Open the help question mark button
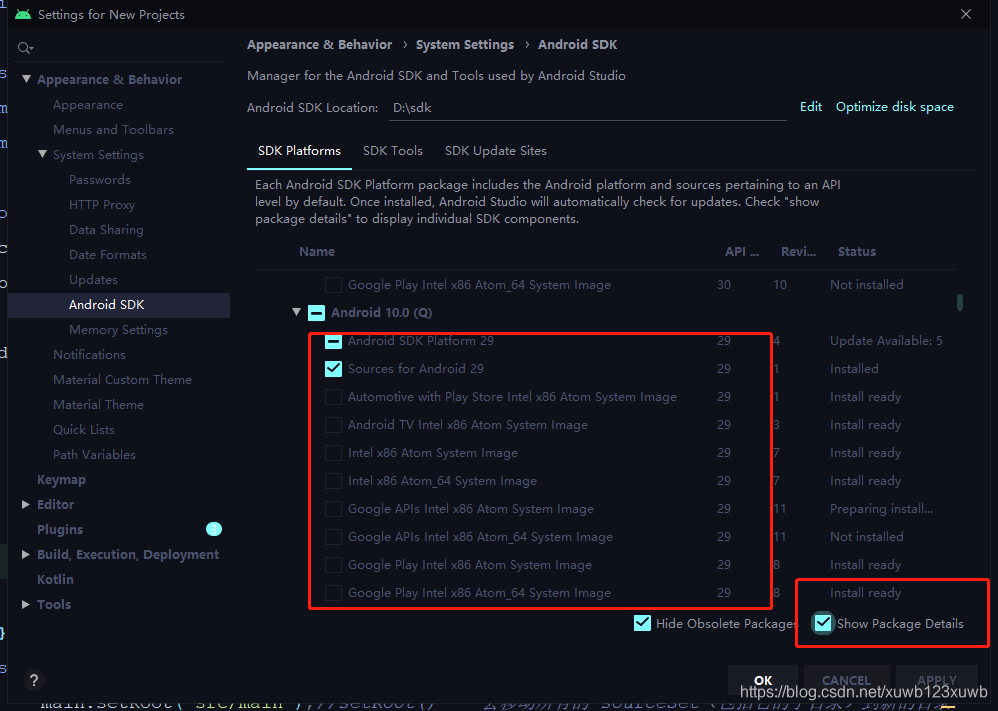 coord(34,680)
